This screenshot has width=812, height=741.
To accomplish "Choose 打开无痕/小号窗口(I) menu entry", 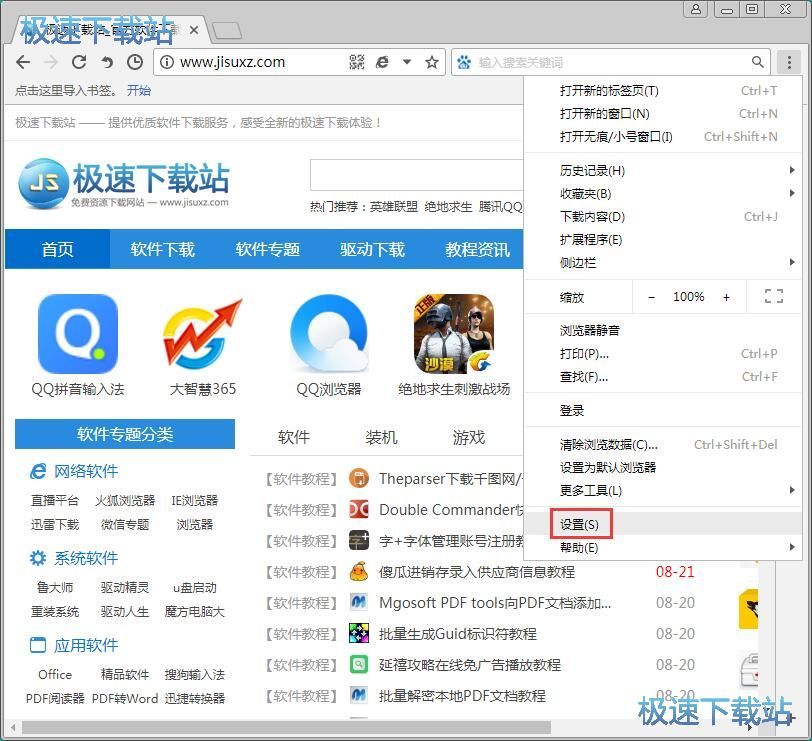I will [x=616, y=137].
